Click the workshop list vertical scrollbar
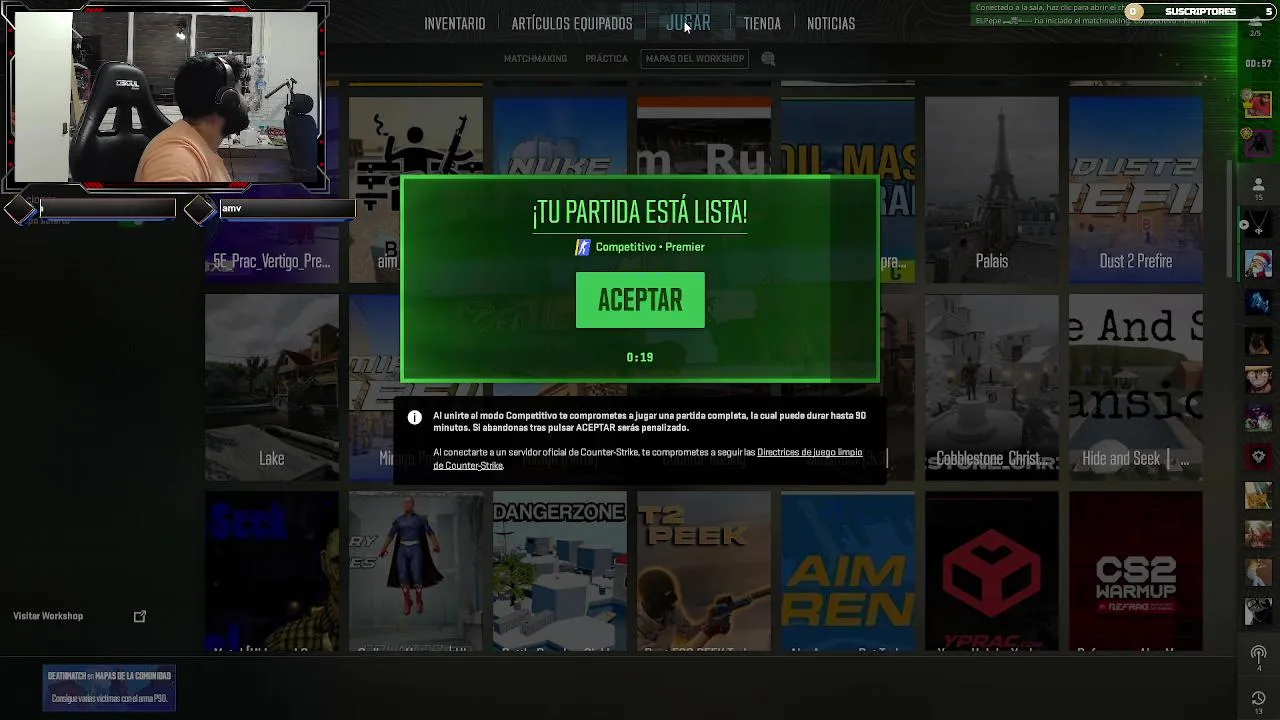The width and height of the screenshot is (1280, 720). tap(1231, 218)
